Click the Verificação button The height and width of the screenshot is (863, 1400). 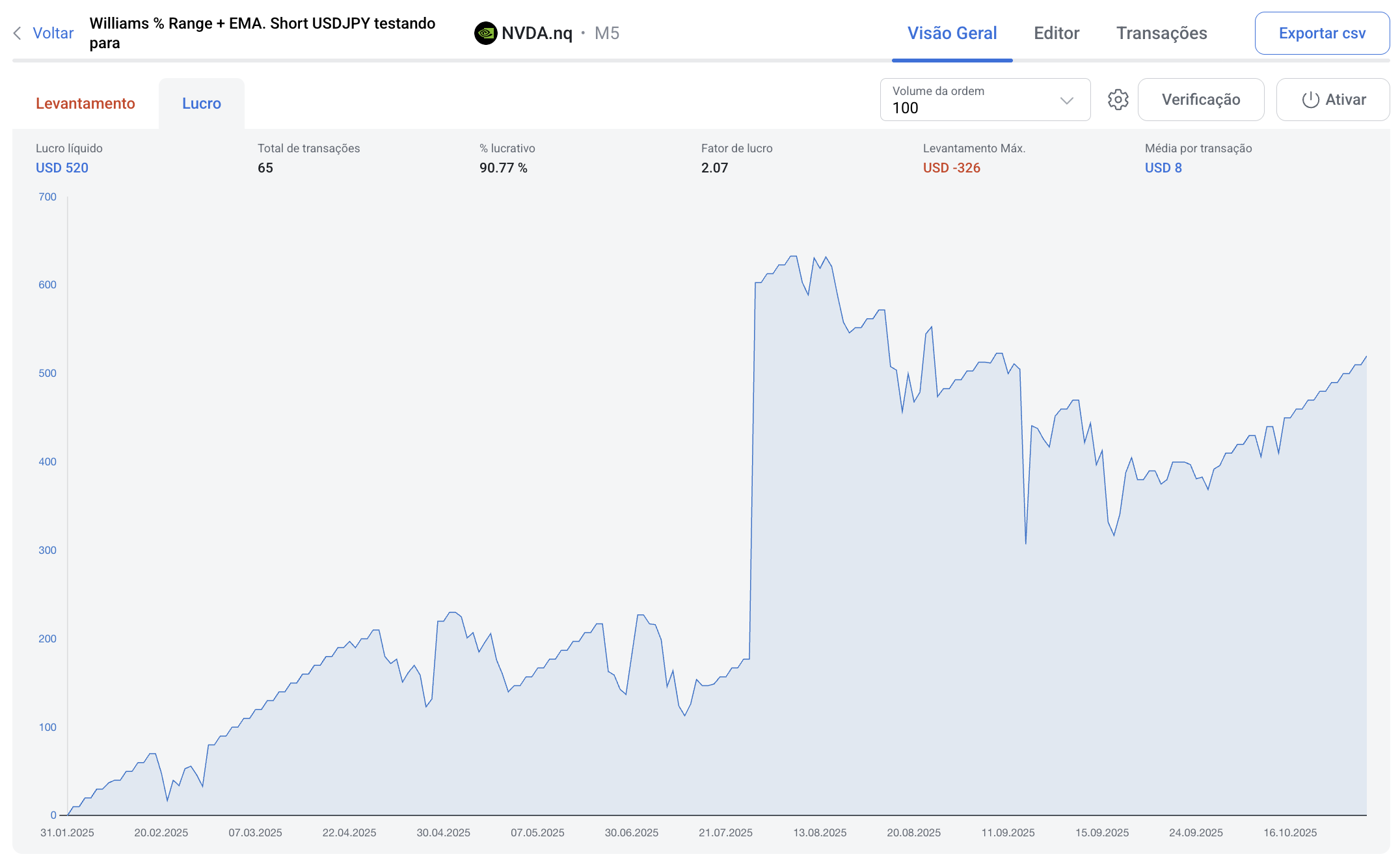coord(1200,100)
